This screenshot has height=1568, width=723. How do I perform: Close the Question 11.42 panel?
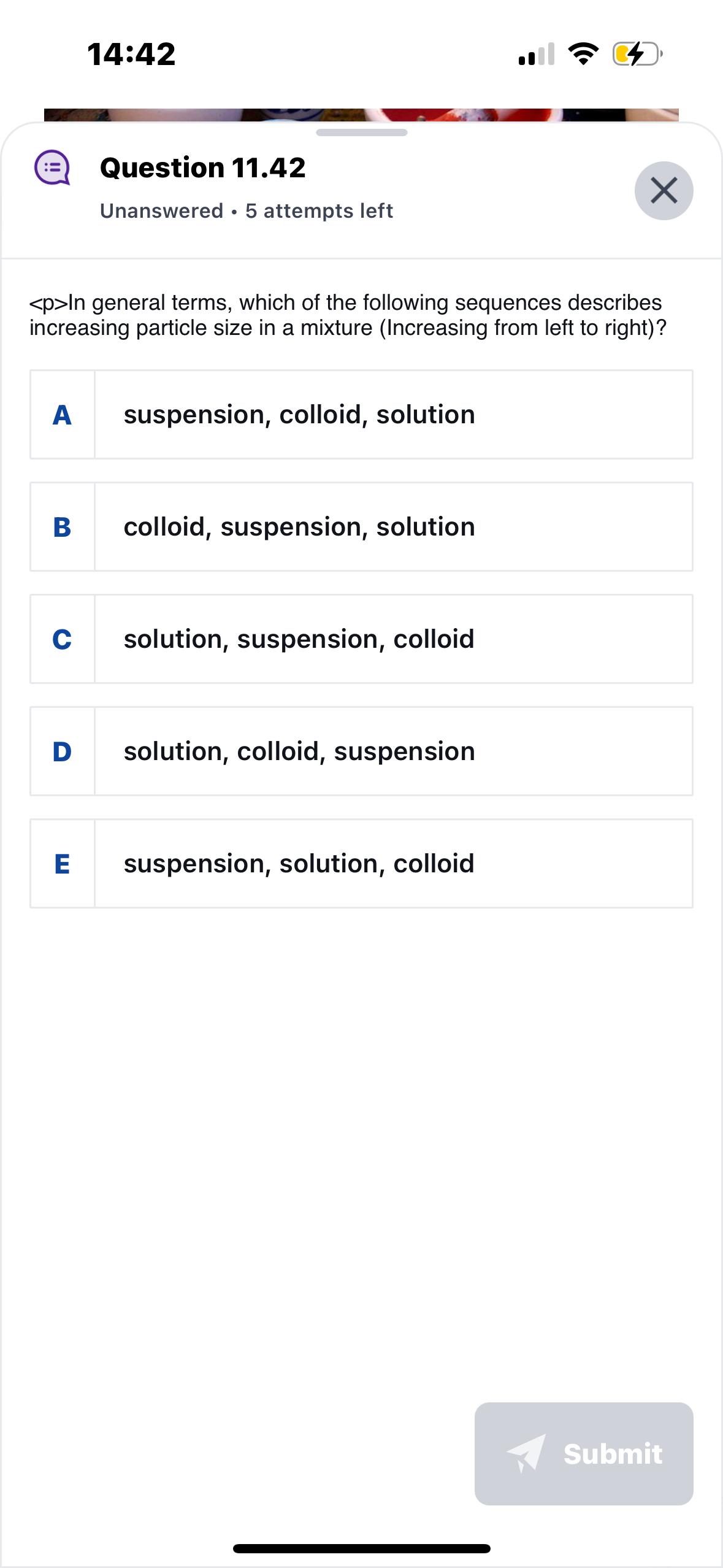pyautogui.click(x=664, y=190)
